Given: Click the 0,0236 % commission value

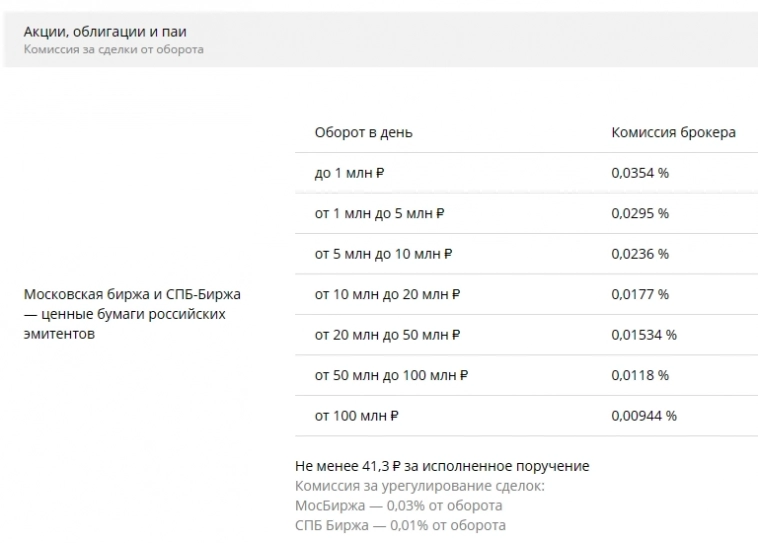Looking at the screenshot, I should (640, 254).
